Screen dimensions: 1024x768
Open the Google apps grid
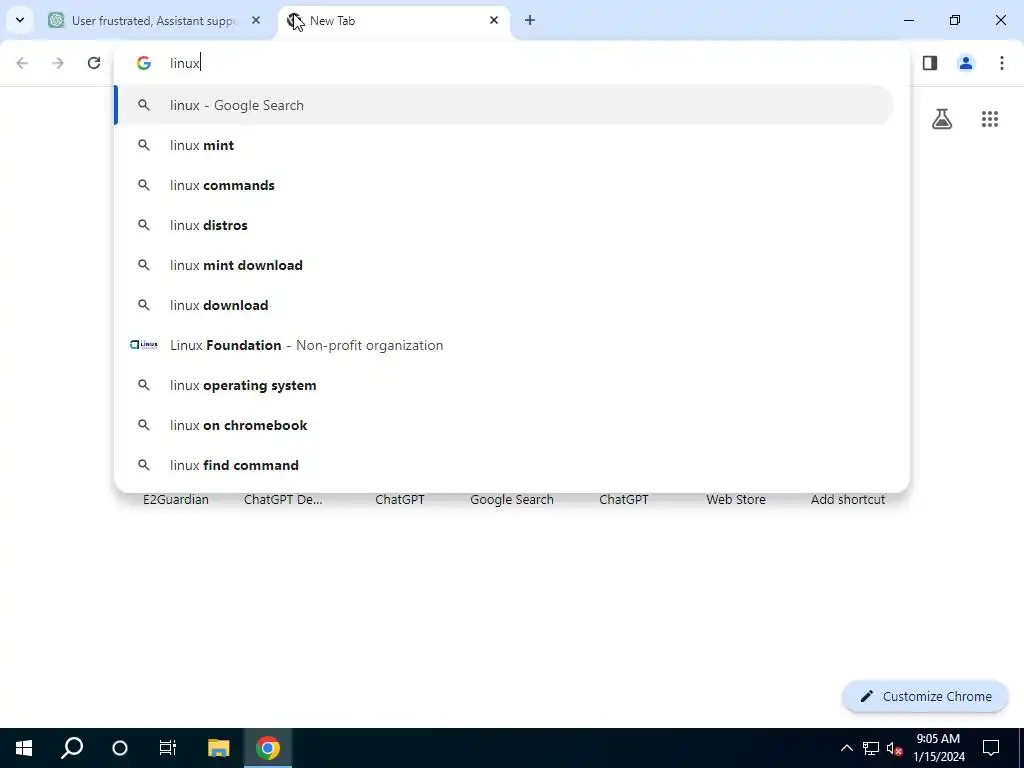990,119
